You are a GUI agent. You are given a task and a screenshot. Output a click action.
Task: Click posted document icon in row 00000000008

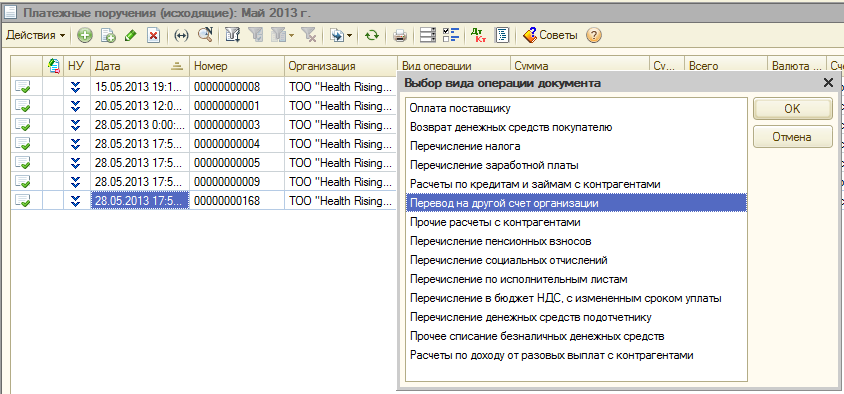coord(22,87)
